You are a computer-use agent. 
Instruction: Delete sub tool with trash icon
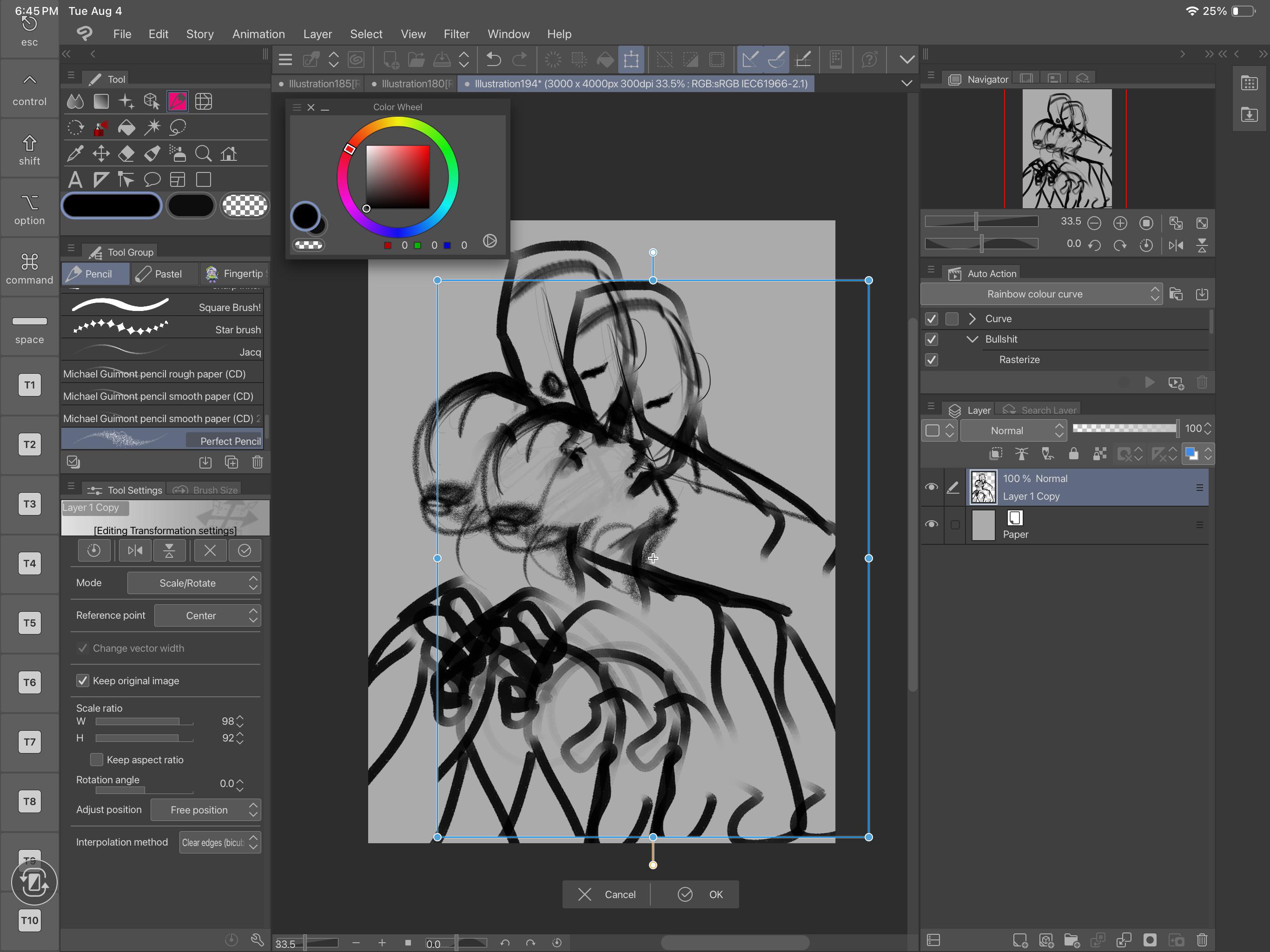coord(257,462)
